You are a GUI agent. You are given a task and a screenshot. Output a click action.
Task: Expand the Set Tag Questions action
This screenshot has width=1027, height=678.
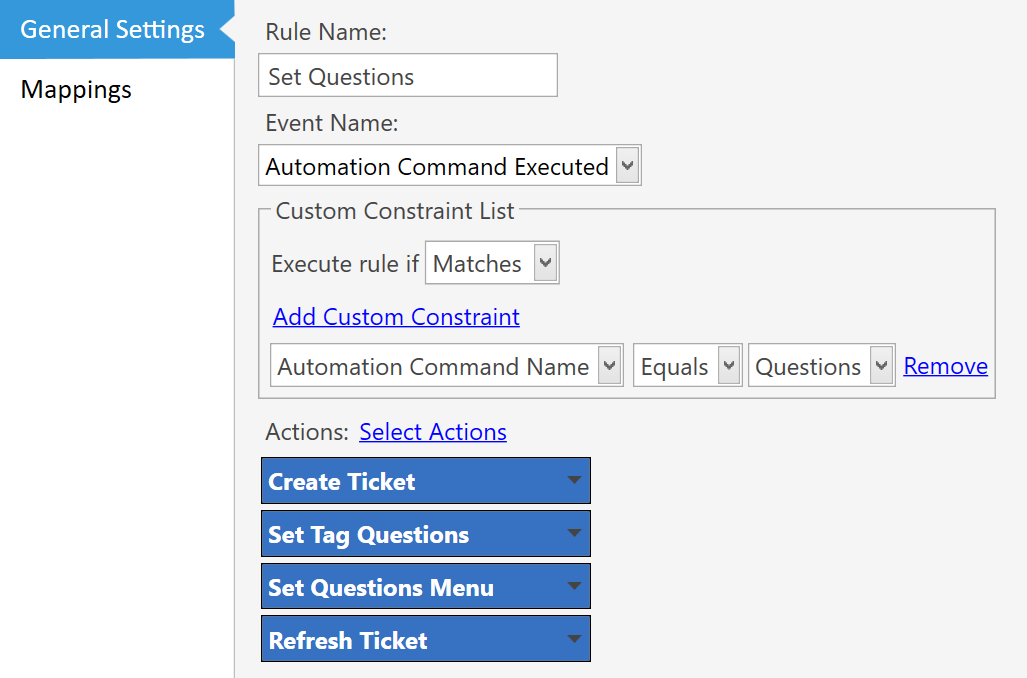pos(425,533)
